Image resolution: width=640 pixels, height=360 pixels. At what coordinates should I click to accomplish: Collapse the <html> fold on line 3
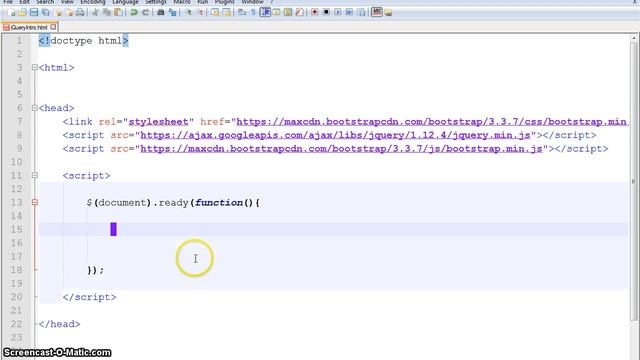point(35,67)
